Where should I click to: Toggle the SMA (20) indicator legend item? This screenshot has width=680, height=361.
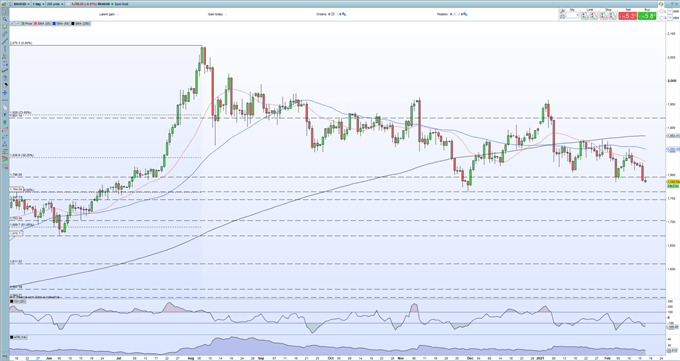(42, 23)
